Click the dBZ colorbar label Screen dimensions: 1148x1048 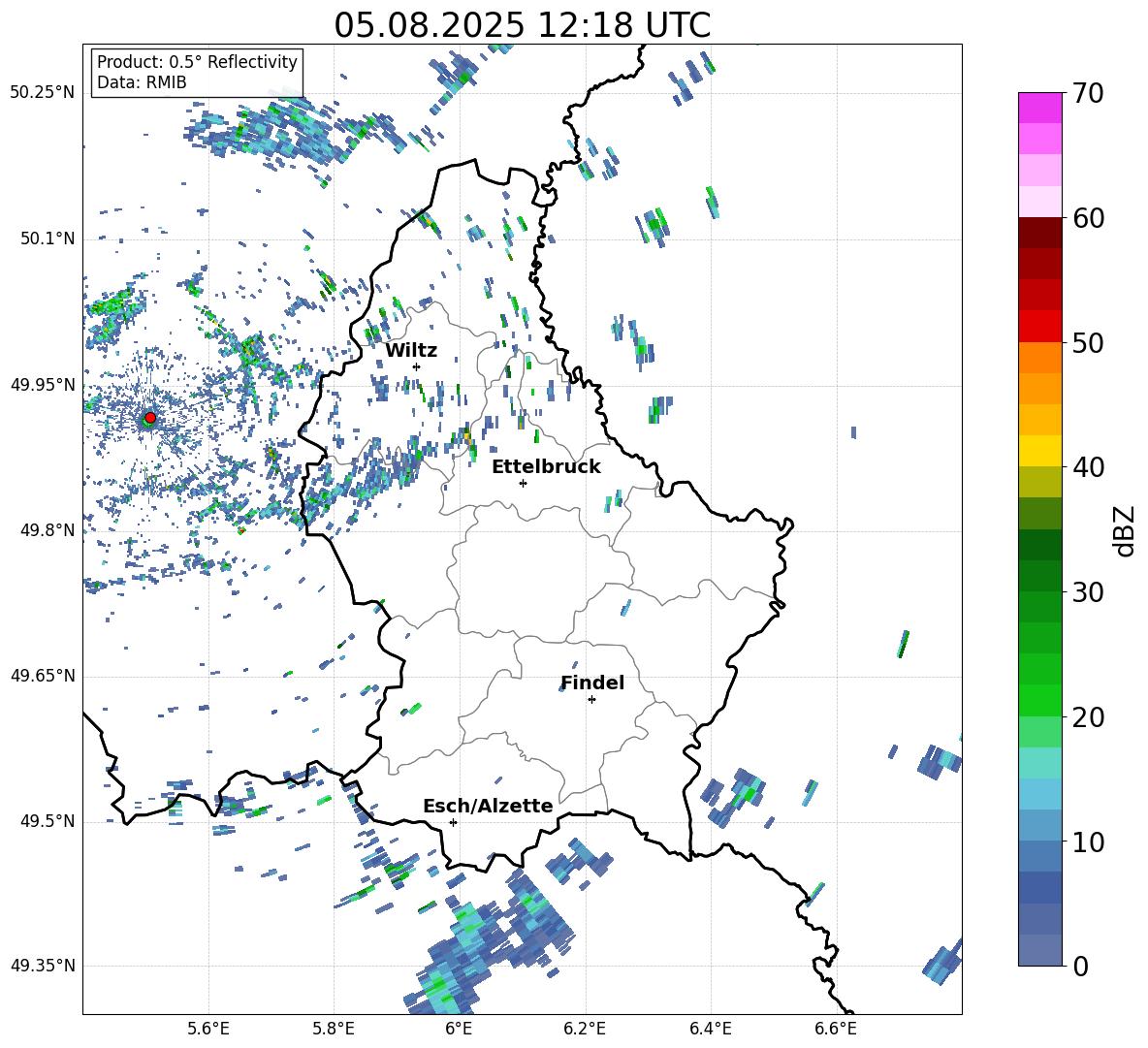(1126, 530)
